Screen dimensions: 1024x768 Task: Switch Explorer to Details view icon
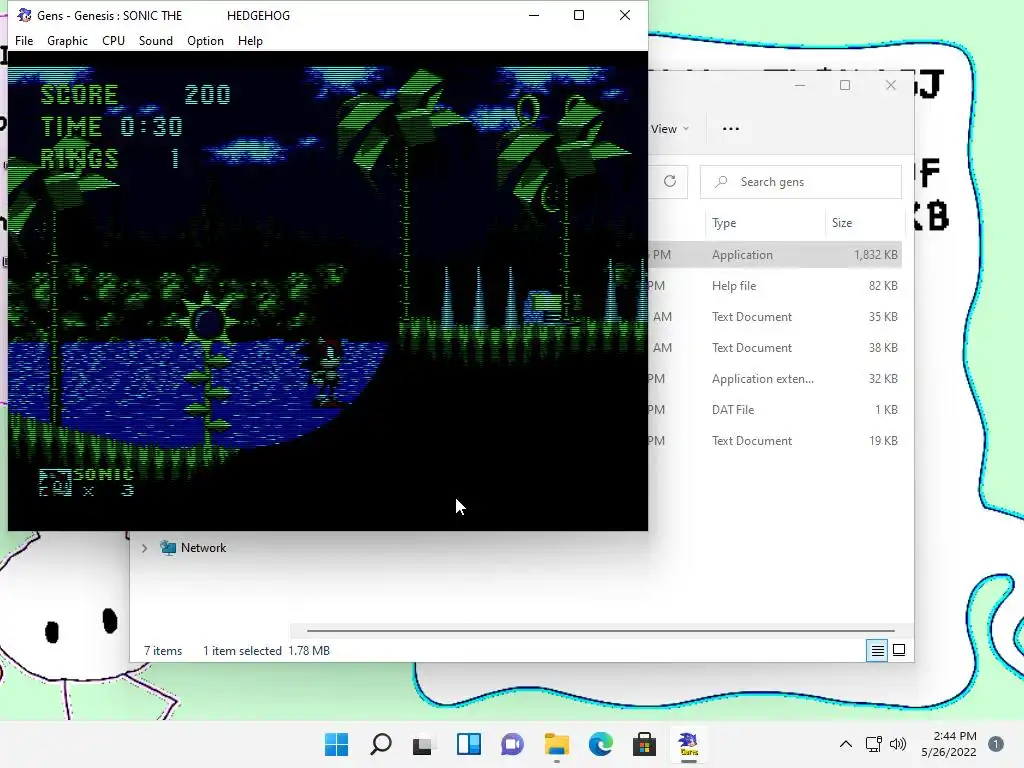click(877, 650)
